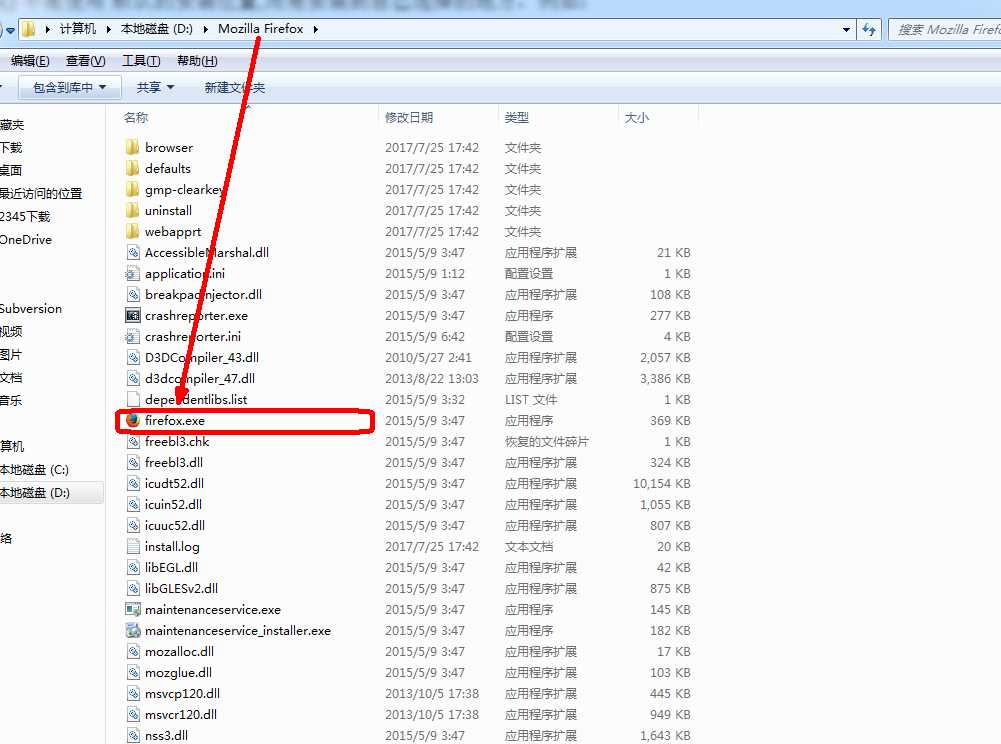Image resolution: width=1001 pixels, height=744 pixels.
Task: Click the 369 KB size of firefox.exe
Action: 670,420
